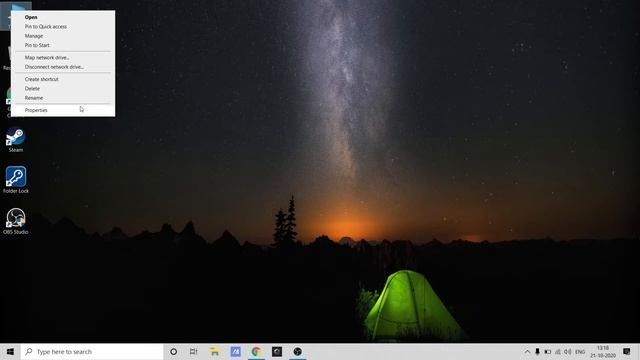Open the Action Center notifications icon

coord(627,351)
